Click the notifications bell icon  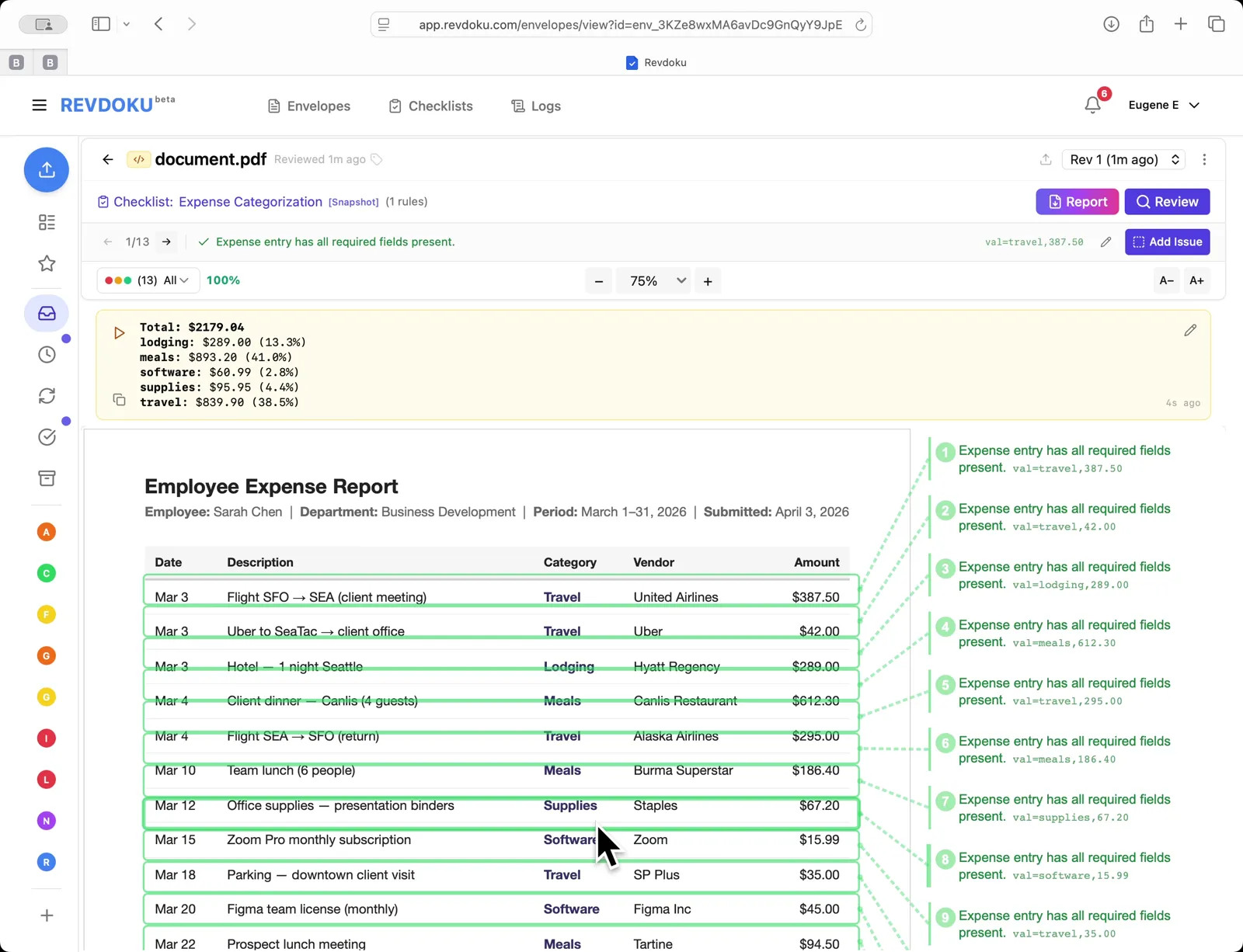[x=1092, y=105]
